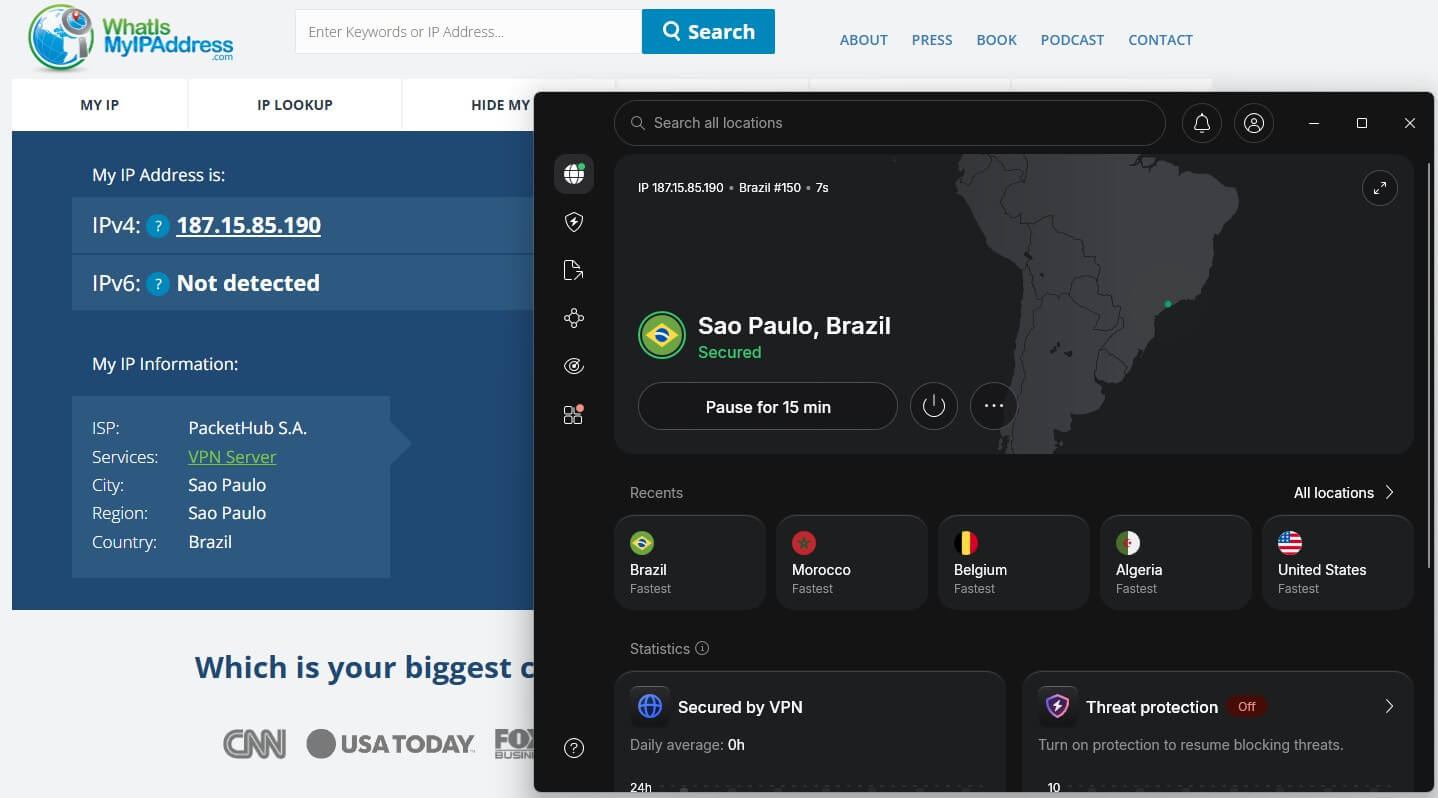Image resolution: width=1438 pixels, height=798 pixels.
Task: Click the Threat protection Off badge
Action: click(1247, 706)
